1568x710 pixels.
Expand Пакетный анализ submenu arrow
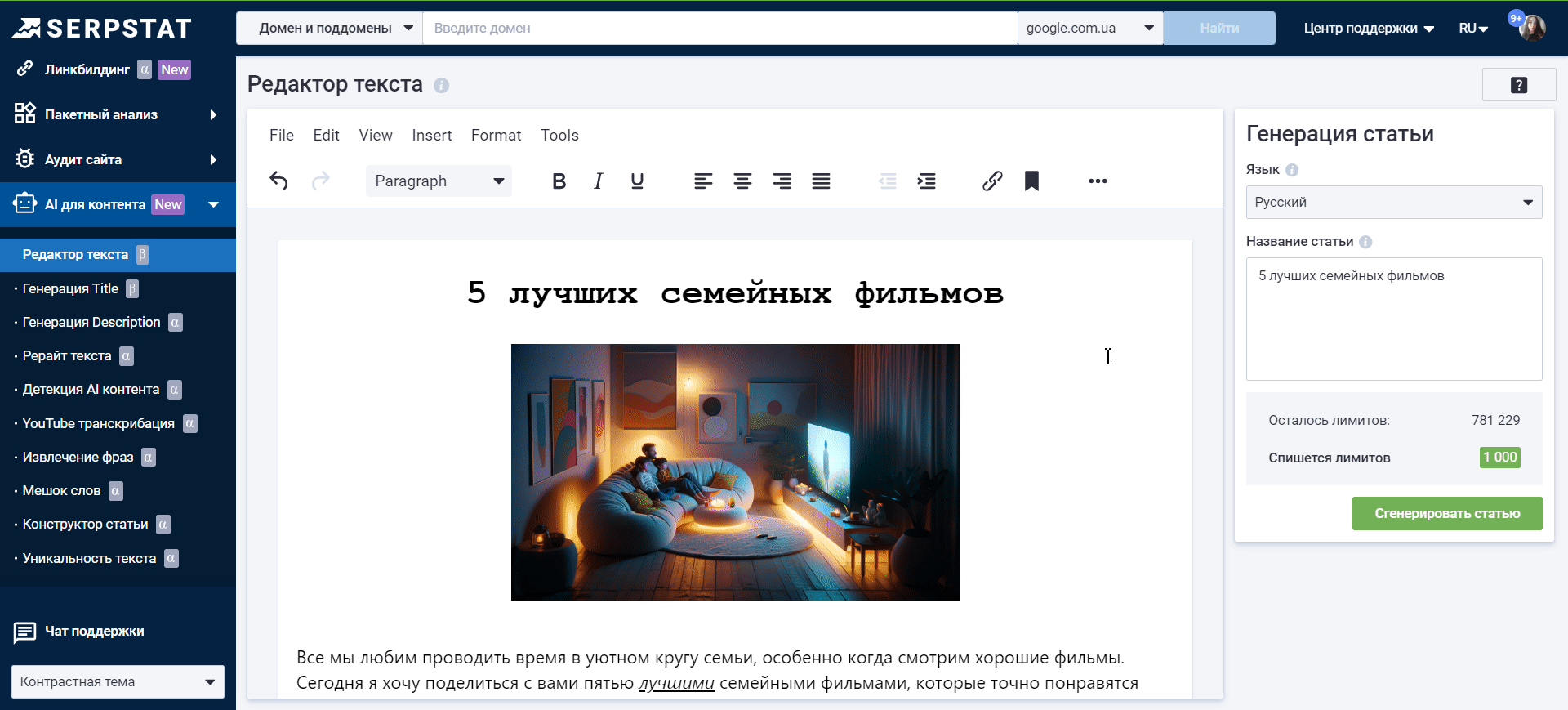pyautogui.click(x=213, y=114)
